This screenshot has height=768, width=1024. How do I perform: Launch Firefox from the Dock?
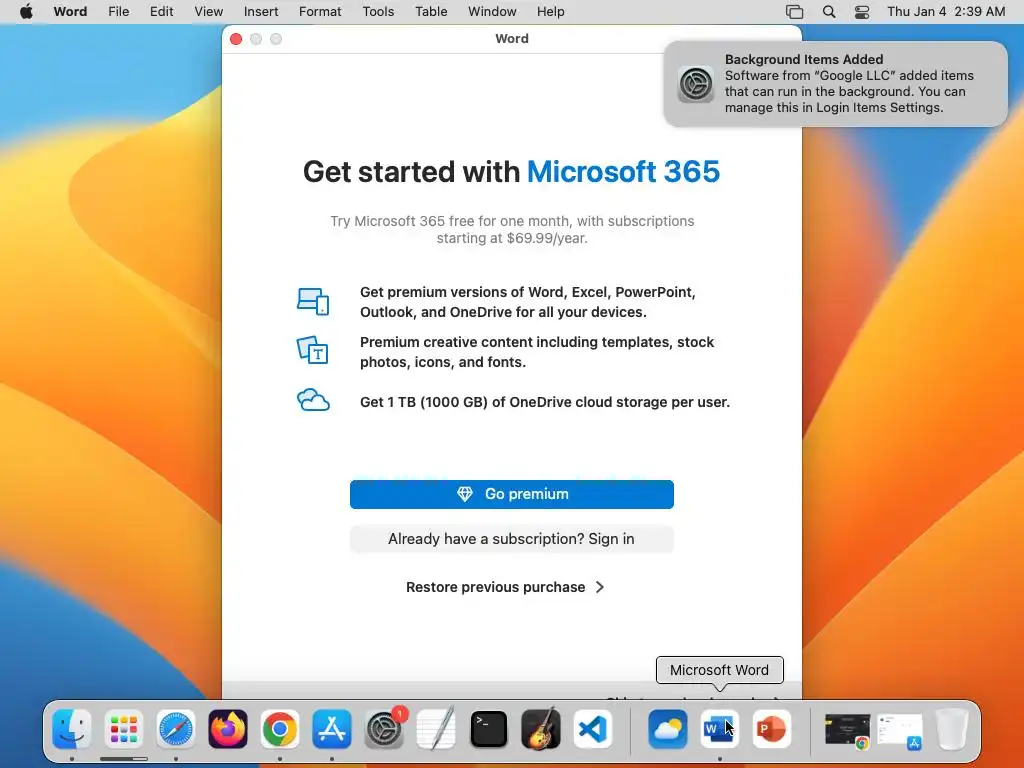pyautogui.click(x=228, y=729)
